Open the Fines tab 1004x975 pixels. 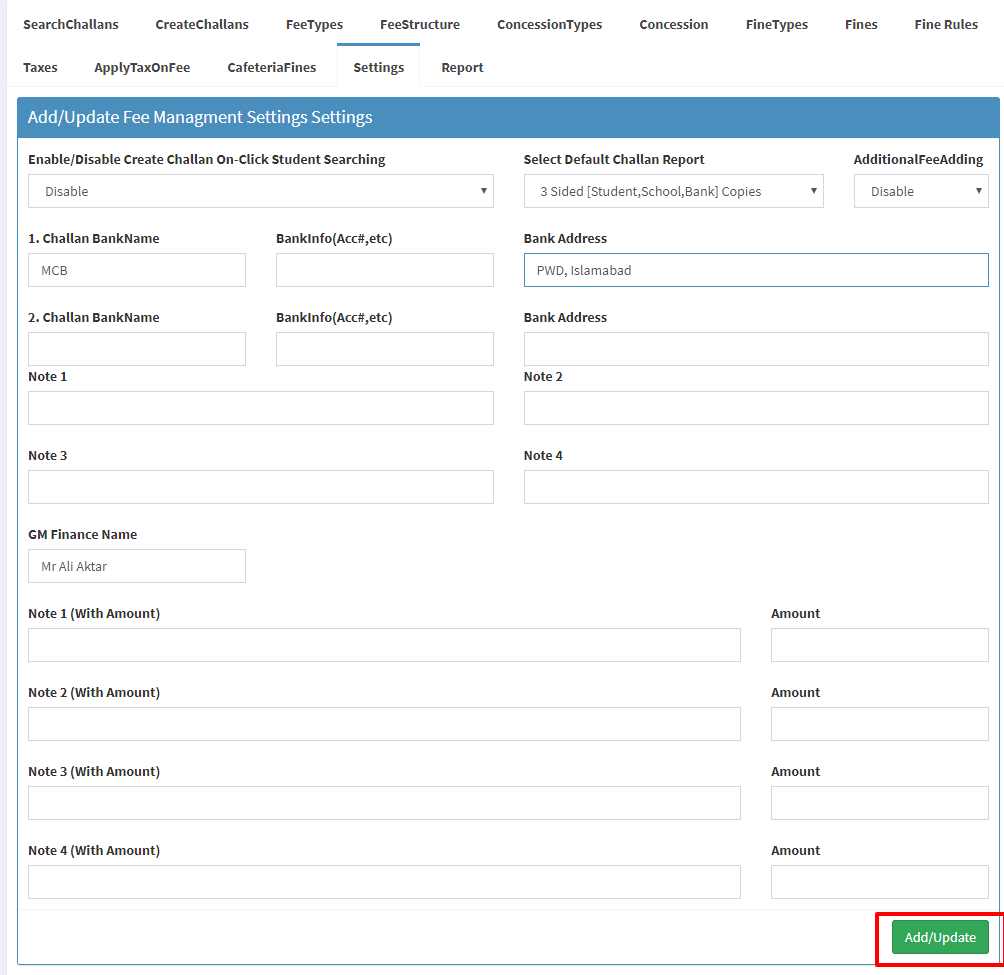point(861,24)
